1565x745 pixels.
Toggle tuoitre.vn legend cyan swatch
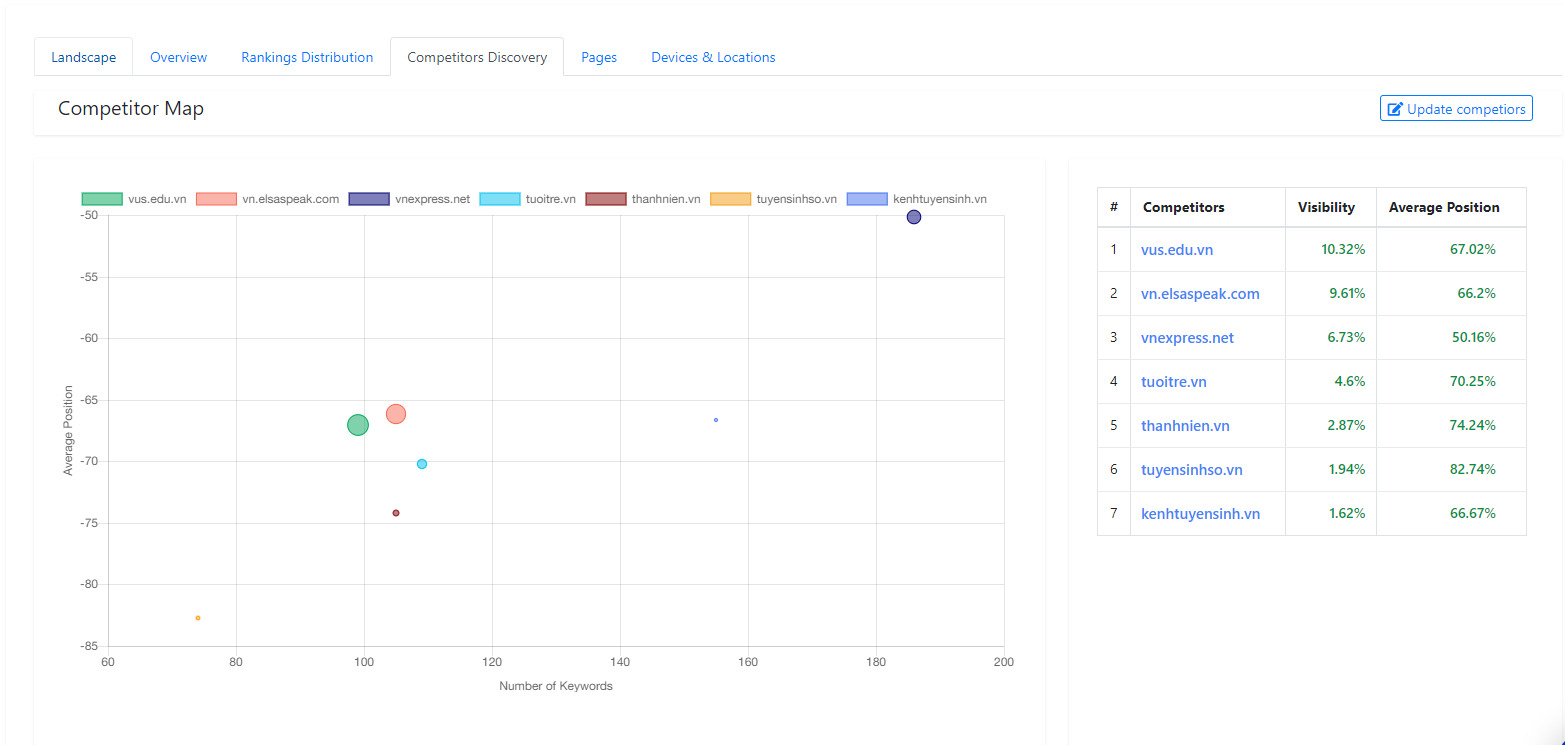click(500, 199)
